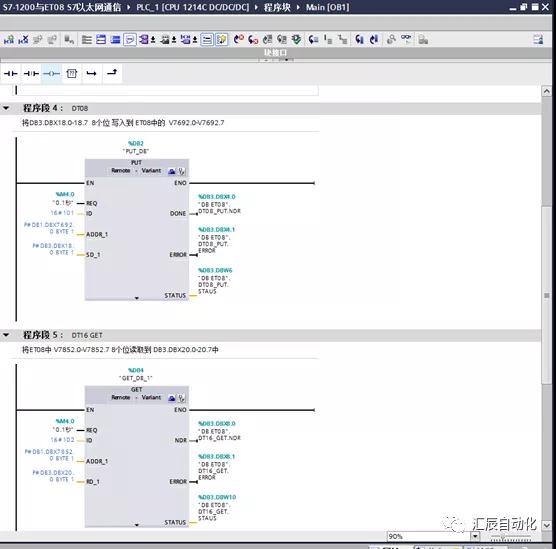Insert an empty box instruction
The image size is (556, 549).
point(72,73)
